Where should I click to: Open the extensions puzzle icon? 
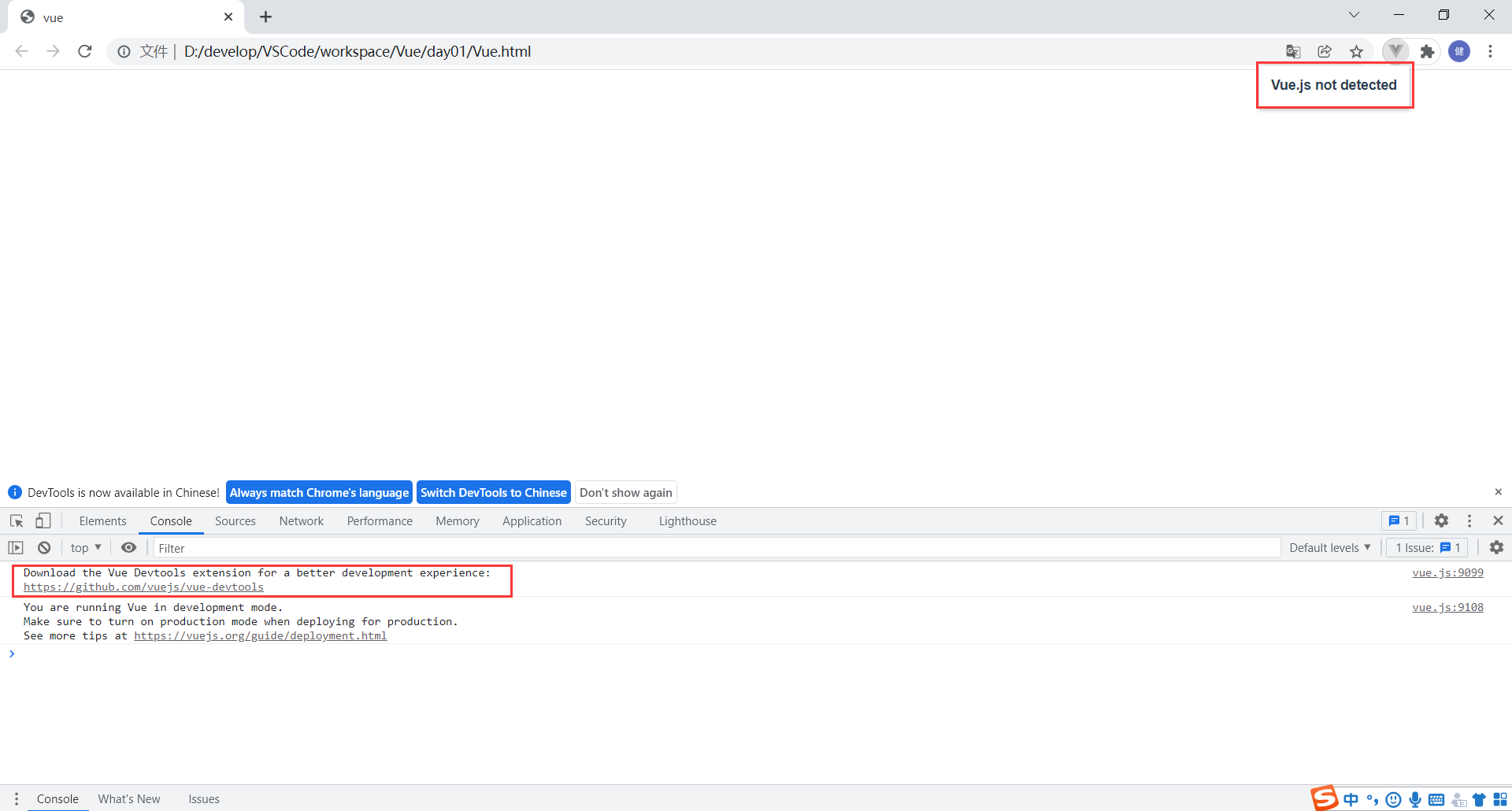[x=1427, y=51]
